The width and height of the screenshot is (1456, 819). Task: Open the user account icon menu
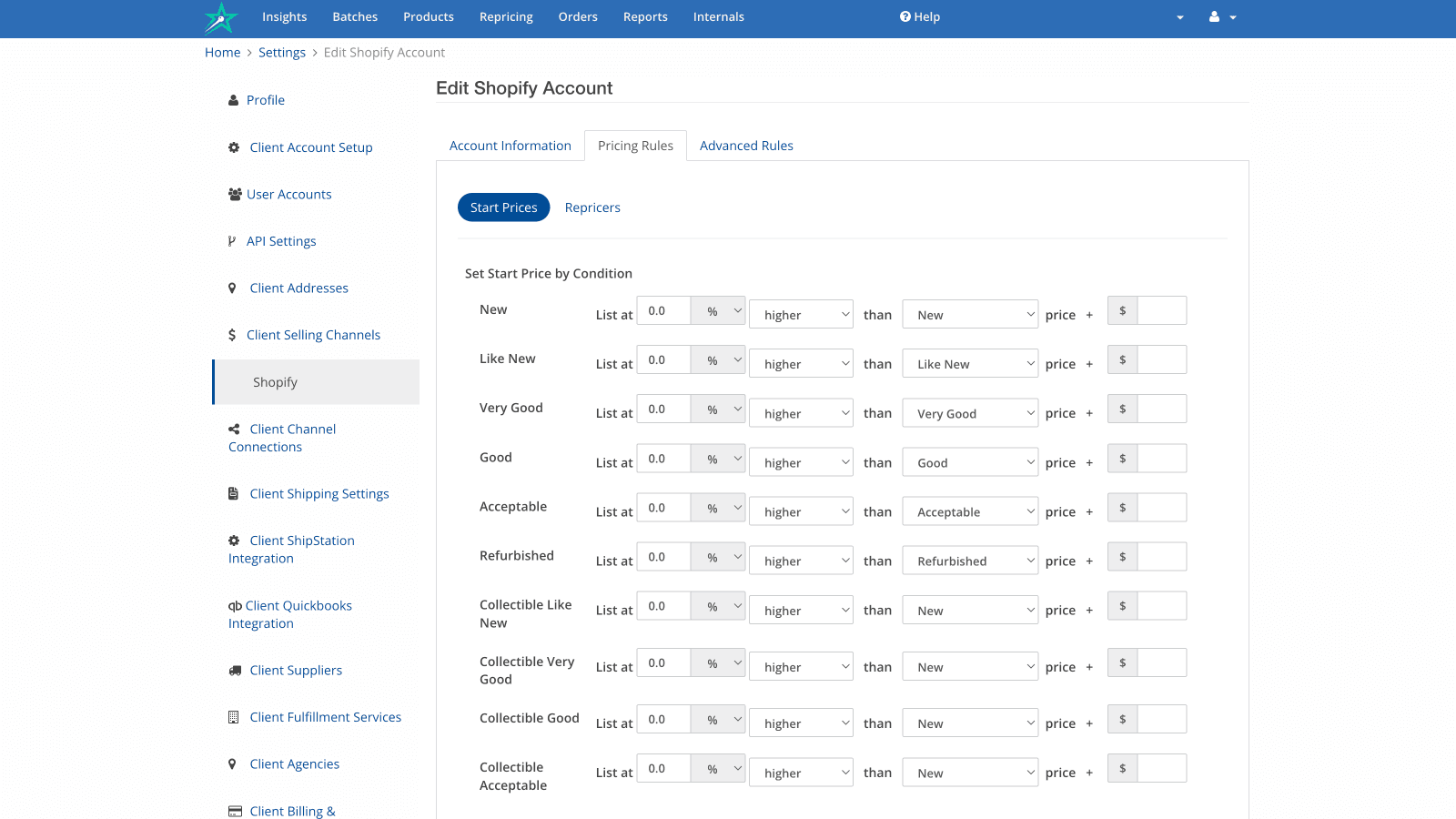click(x=1221, y=17)
